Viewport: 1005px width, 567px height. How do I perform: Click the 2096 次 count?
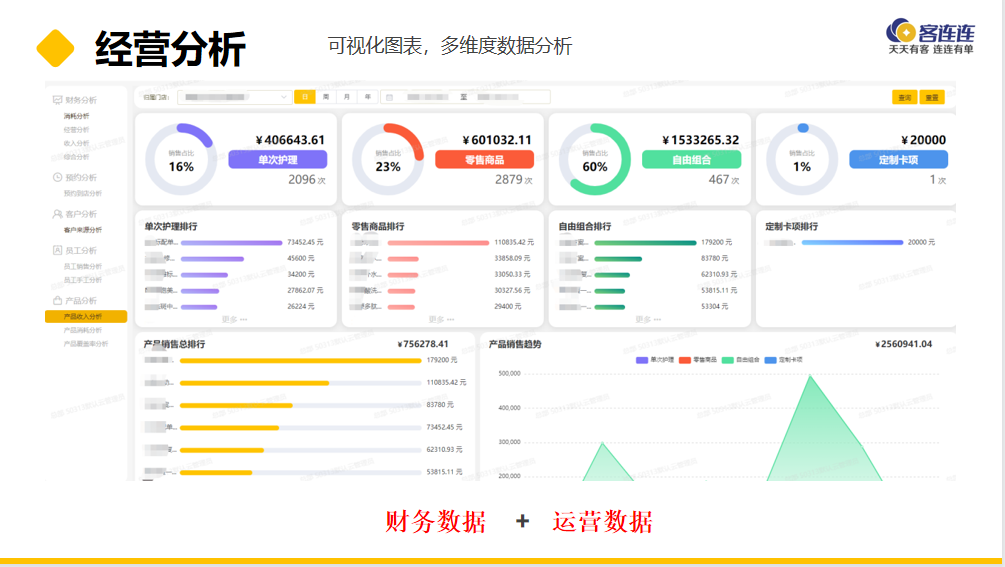click(x=307, y=180)
